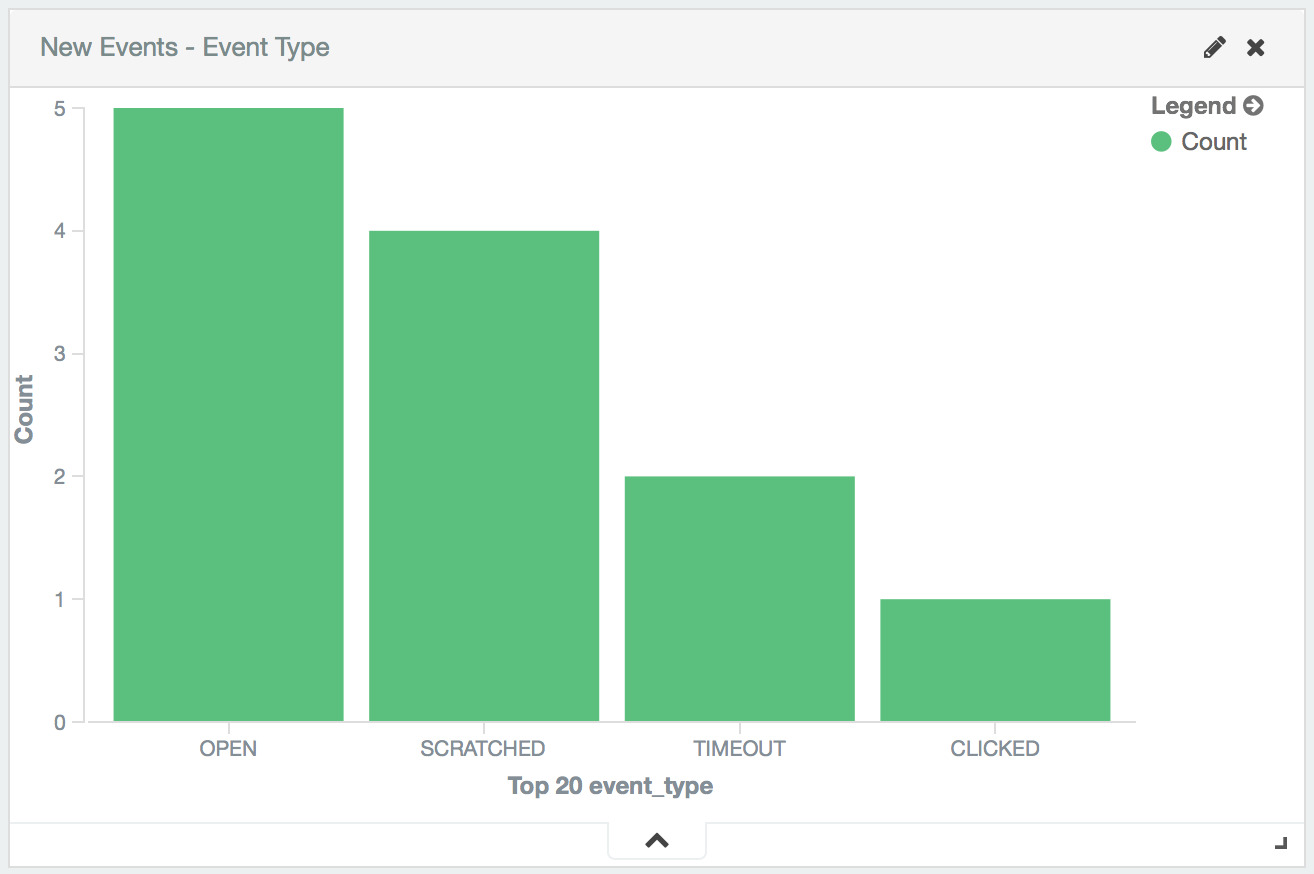The height and width of the screenshot is (874, 1314).
Task: Click the Top 20 event_type axis title
Action: click(610, 786)
